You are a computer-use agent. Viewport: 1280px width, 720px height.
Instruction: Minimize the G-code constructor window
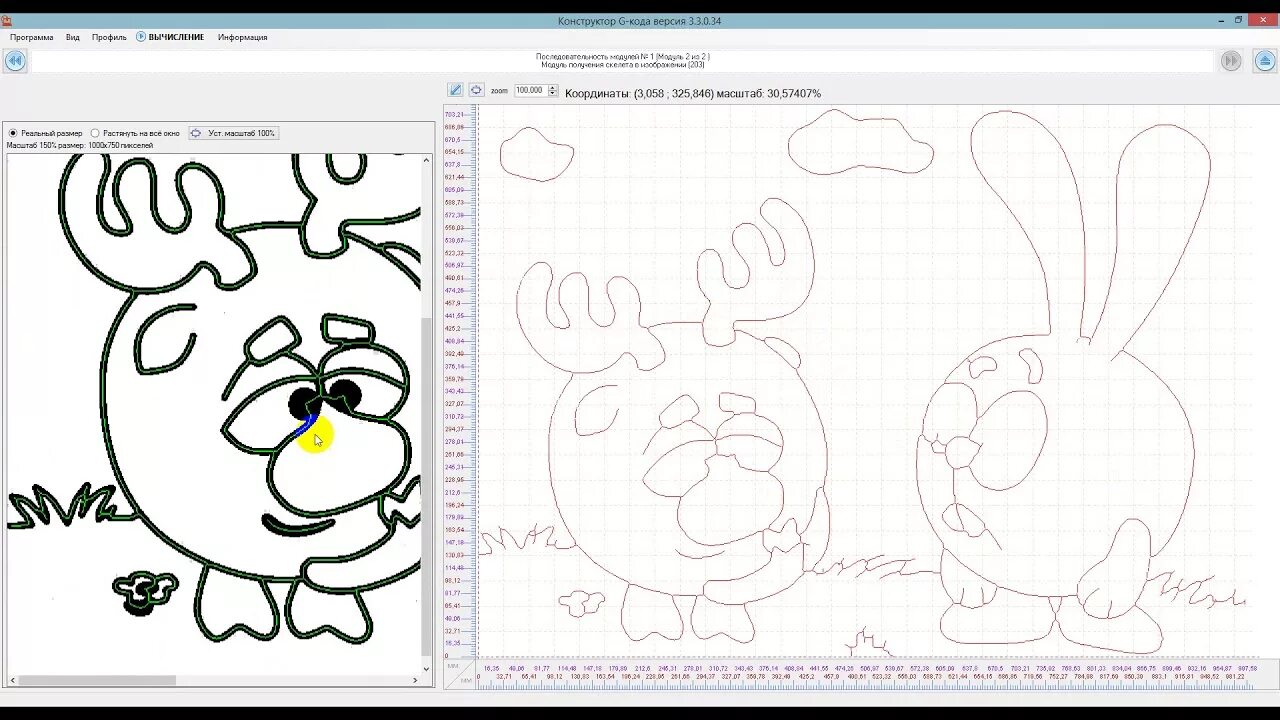coord(1219,20)
